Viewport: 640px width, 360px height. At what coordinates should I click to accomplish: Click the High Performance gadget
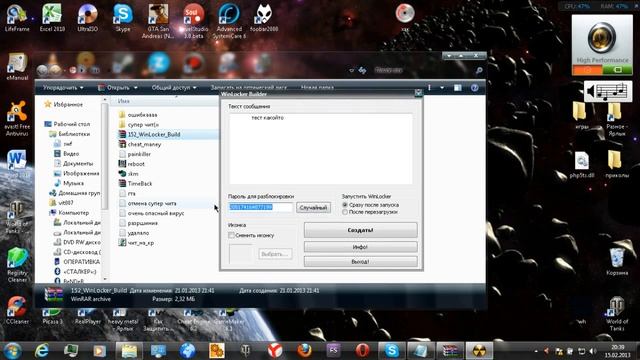[602, 45]
